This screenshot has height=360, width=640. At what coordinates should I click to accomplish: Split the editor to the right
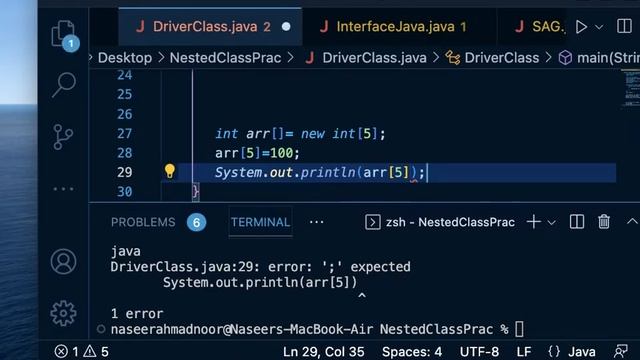624,26
